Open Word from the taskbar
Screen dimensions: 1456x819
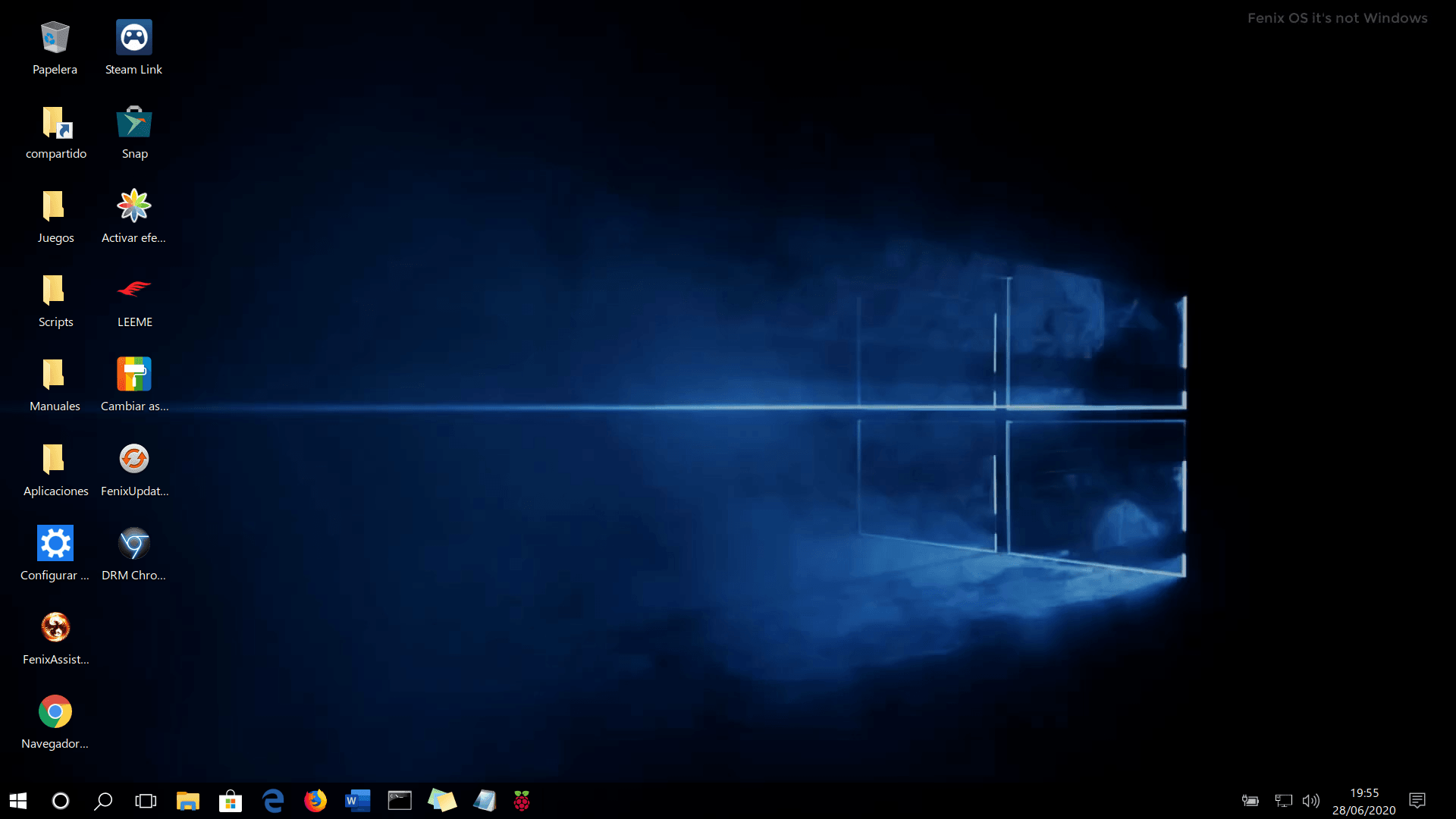coord(358,801)
